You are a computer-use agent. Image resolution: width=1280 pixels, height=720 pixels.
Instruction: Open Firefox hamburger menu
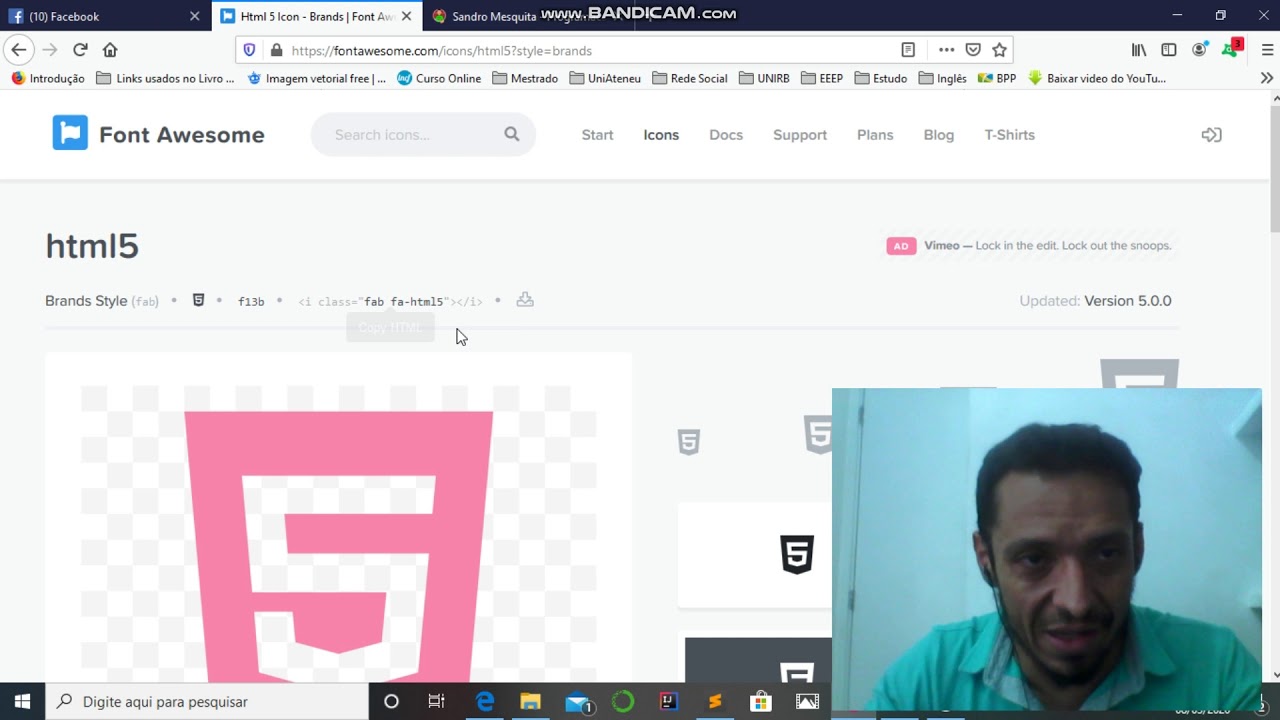(1267, 50)
